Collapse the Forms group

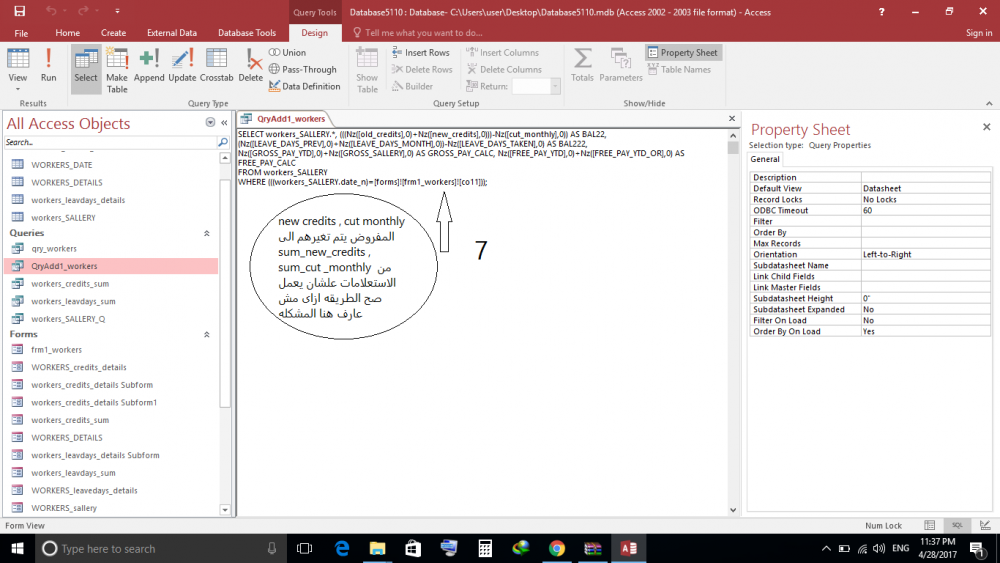pyautogui.click(x=207, y=334)
